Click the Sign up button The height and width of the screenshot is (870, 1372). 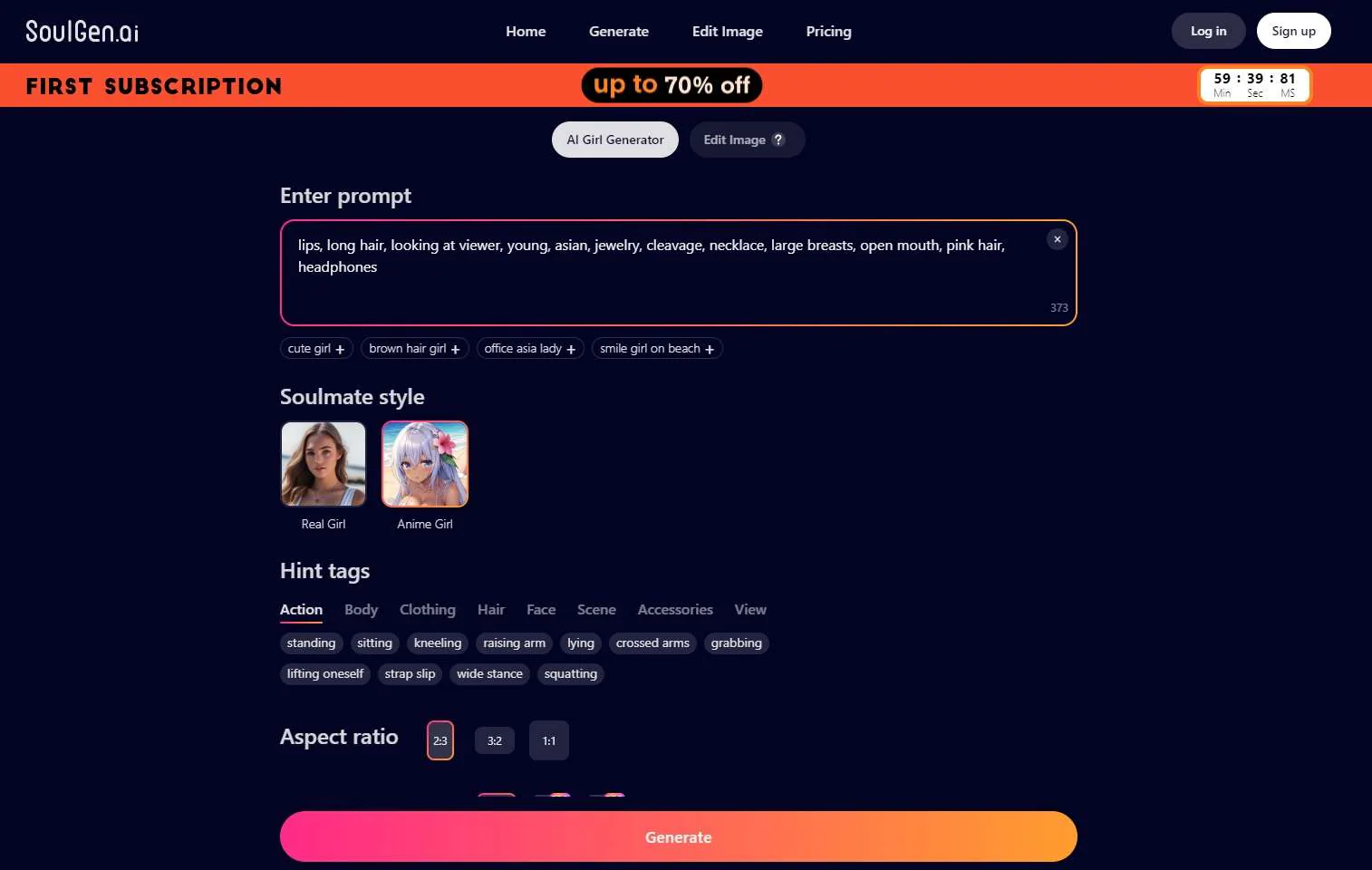tap(1293, 31)
